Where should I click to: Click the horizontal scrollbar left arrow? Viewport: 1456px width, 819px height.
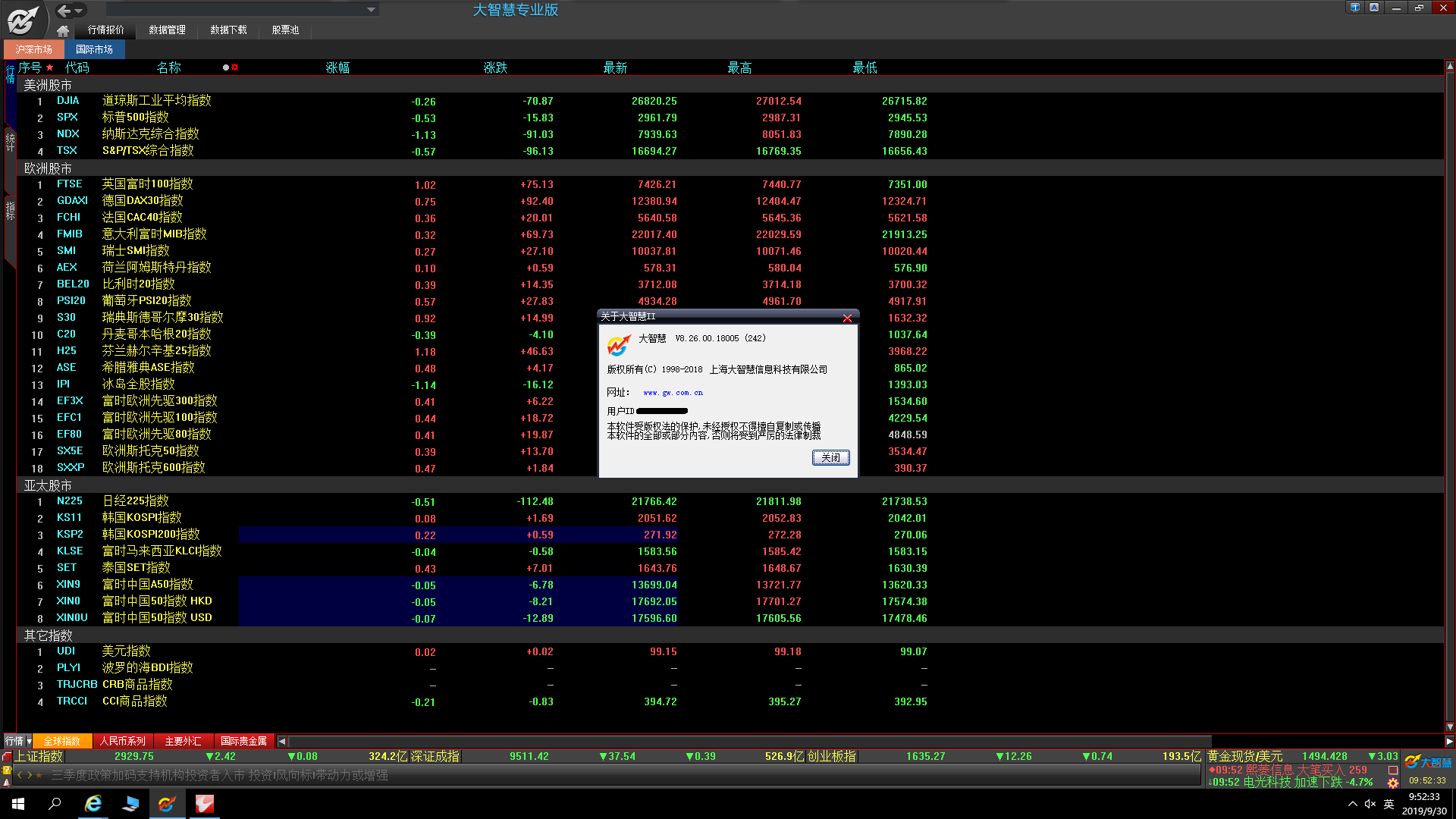pyautogui.click(x=282, y=742)
